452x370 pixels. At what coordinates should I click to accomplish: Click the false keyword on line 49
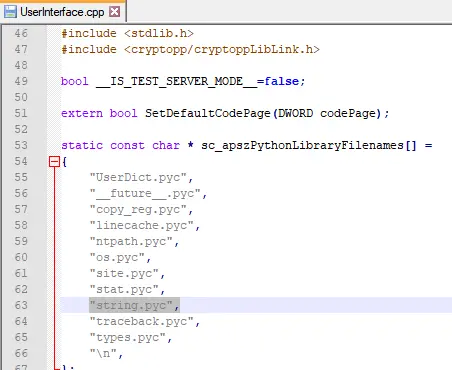(x=282, y=81)
